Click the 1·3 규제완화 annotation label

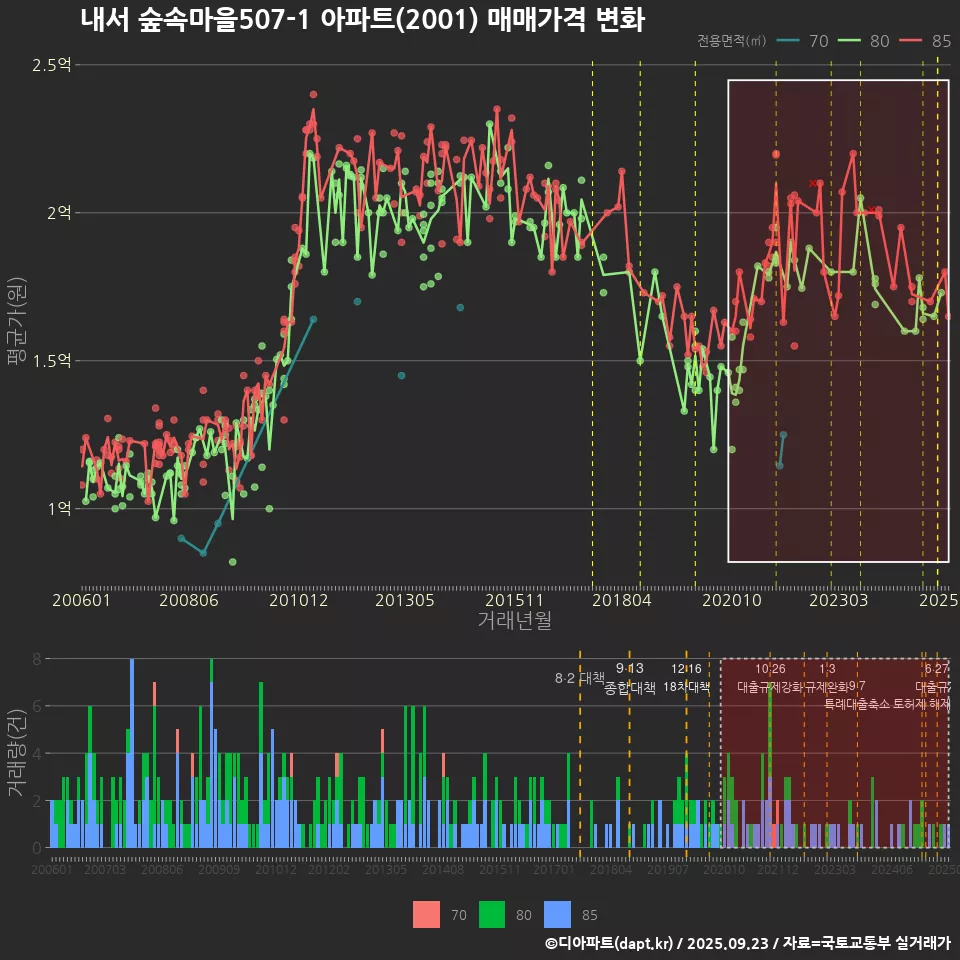(x=827, y=678)
